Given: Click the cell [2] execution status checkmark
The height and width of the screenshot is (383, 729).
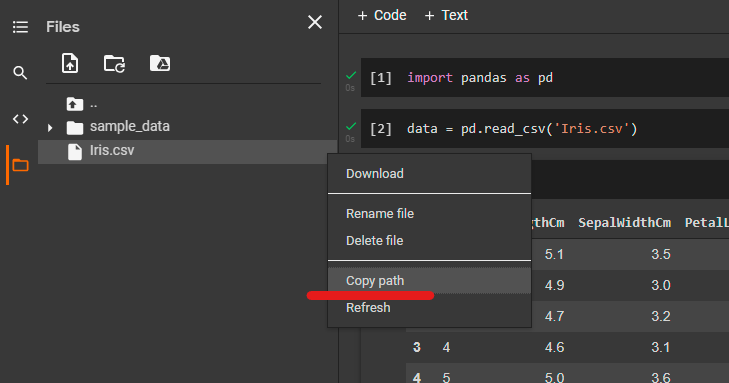Looking at the screenshot, I should tap(351, 126).
